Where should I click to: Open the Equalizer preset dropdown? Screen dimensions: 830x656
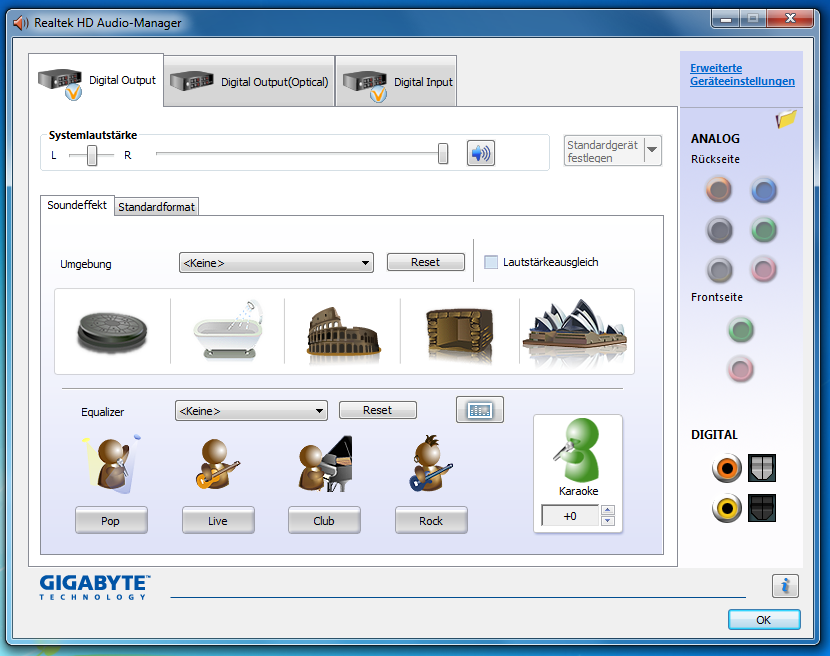click(x=251, y=411)
